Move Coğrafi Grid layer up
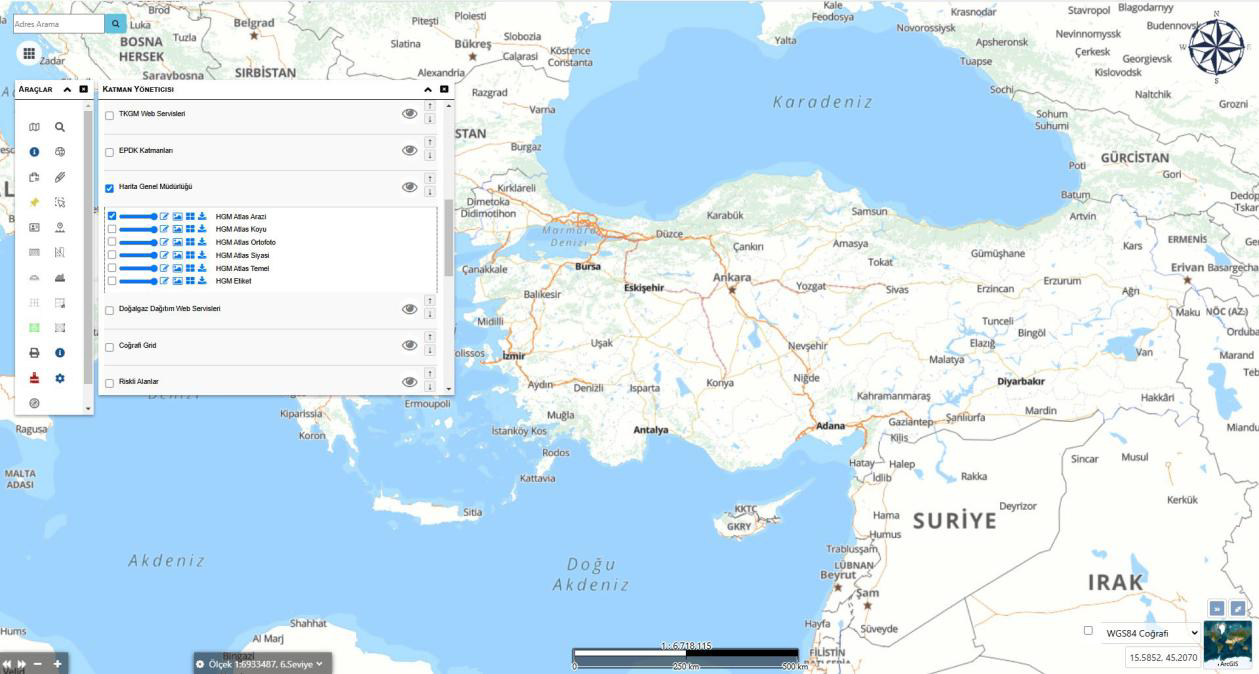 pyautogui.click(x=430, y=338)
